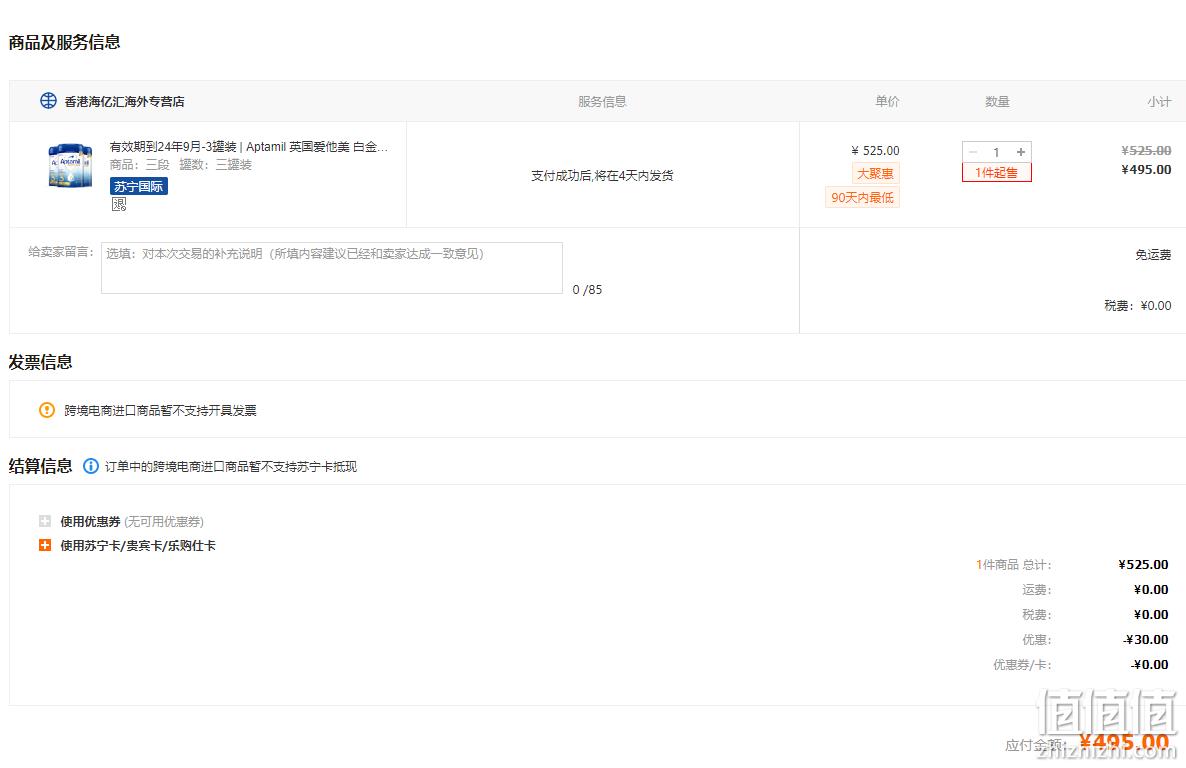The height and width of the screenshot is (768, 1186).
Task: Click the 1件起售 notice
Action: [x=997, y=173]
